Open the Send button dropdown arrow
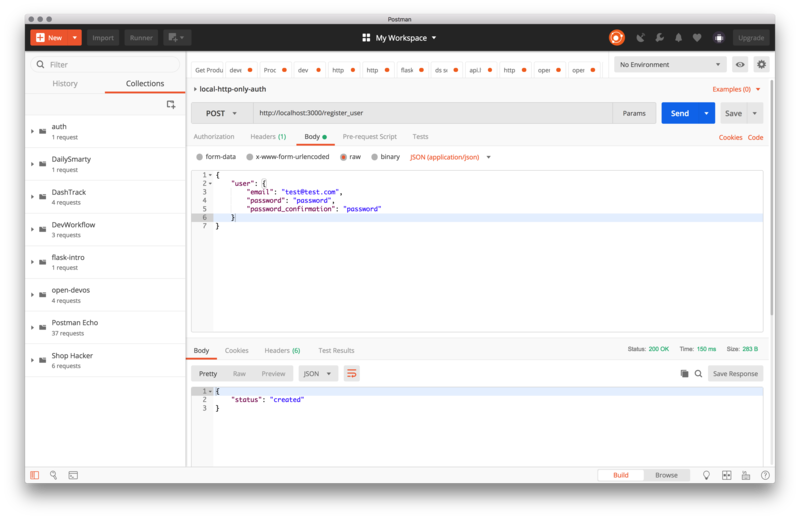800x519 pixels. point(707,113)
